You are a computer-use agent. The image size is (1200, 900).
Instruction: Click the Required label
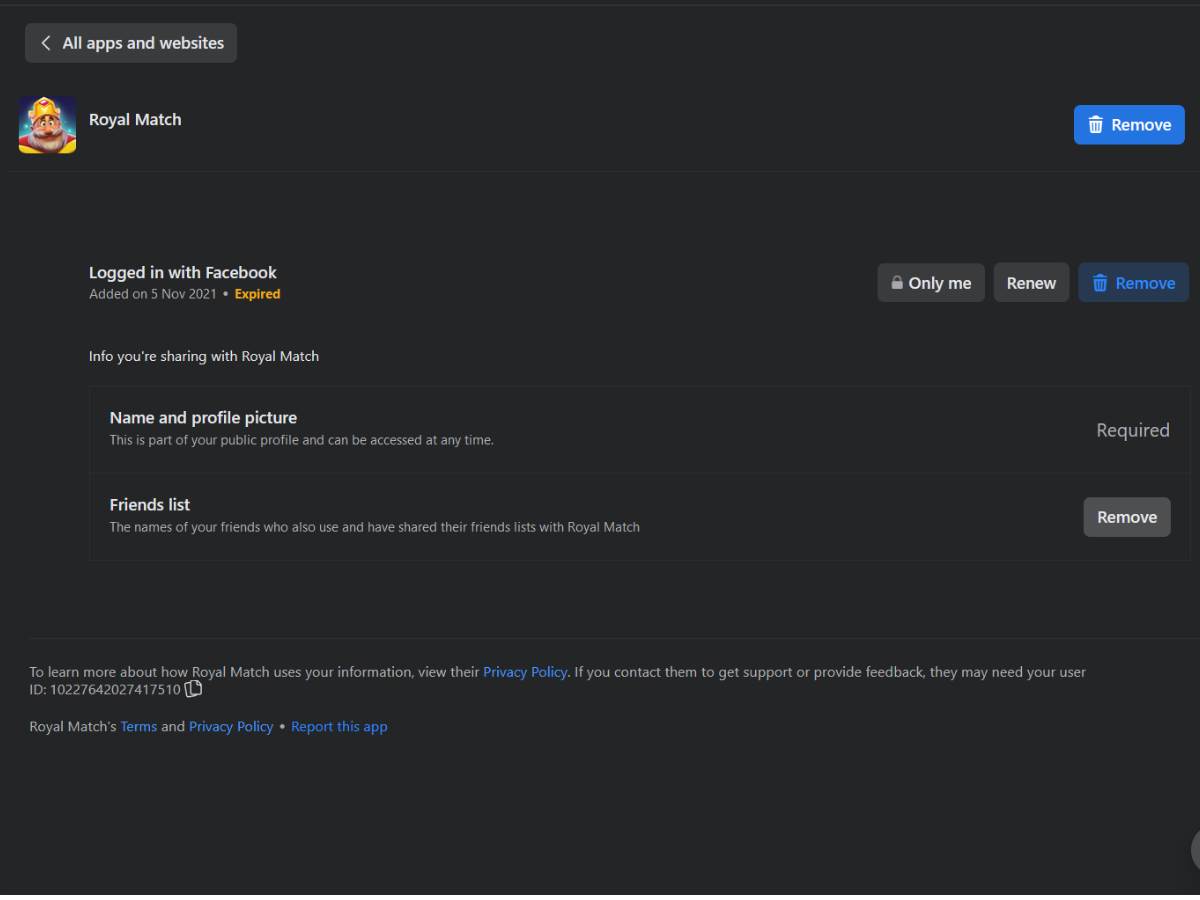1132,430
